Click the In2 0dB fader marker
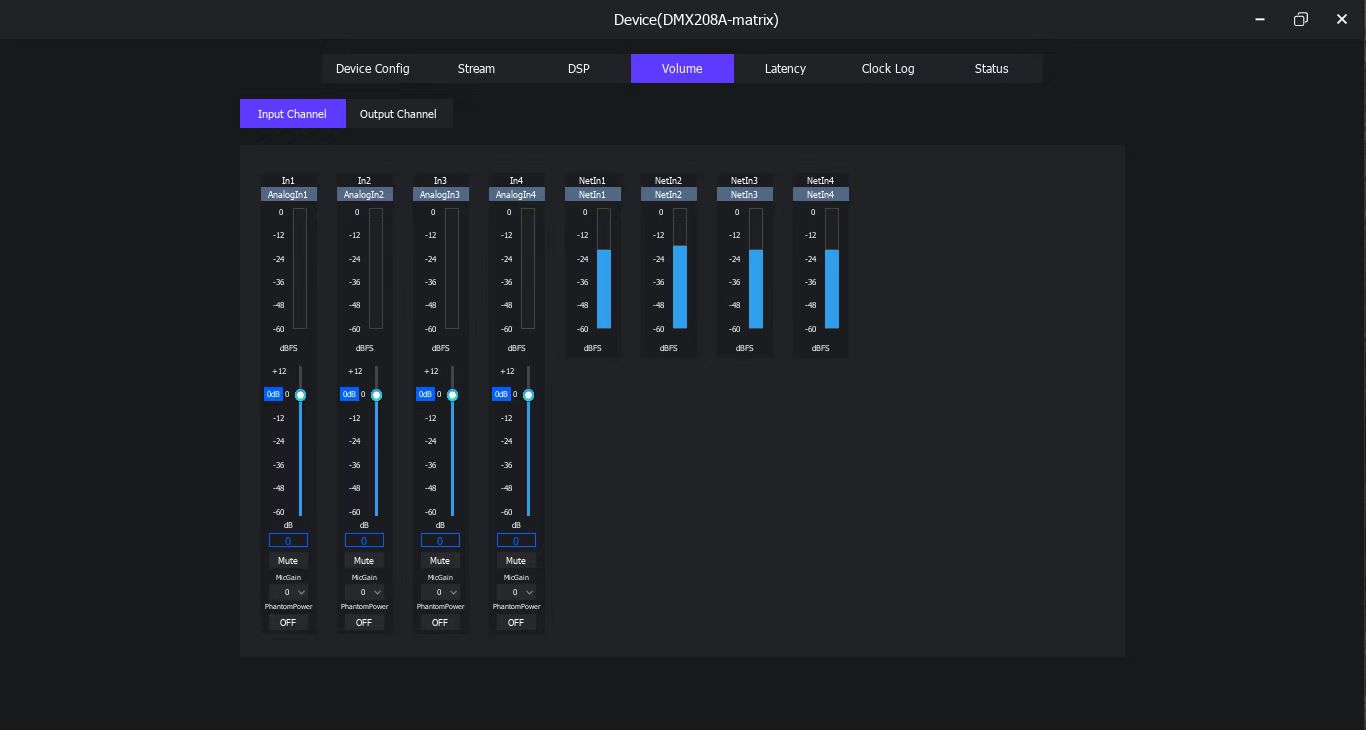Screen dimensions: 1366x730 click(349, 394)
